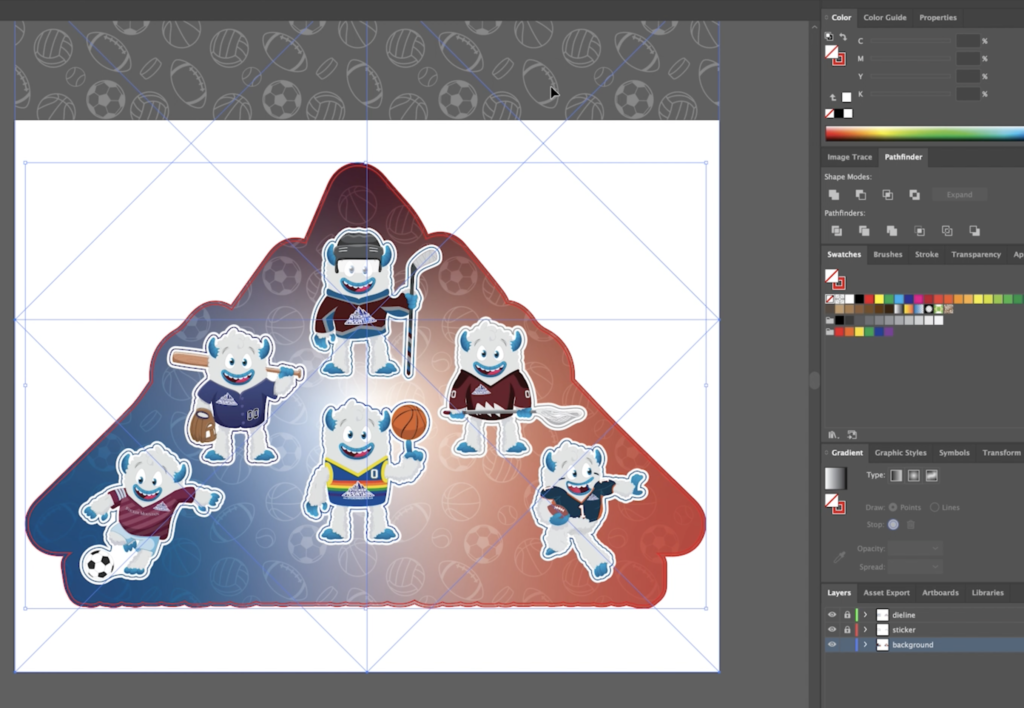This screenshot has width=1024, height=708.
Task: Click the lock icon on dieline layer
Action: click(847, 615)
